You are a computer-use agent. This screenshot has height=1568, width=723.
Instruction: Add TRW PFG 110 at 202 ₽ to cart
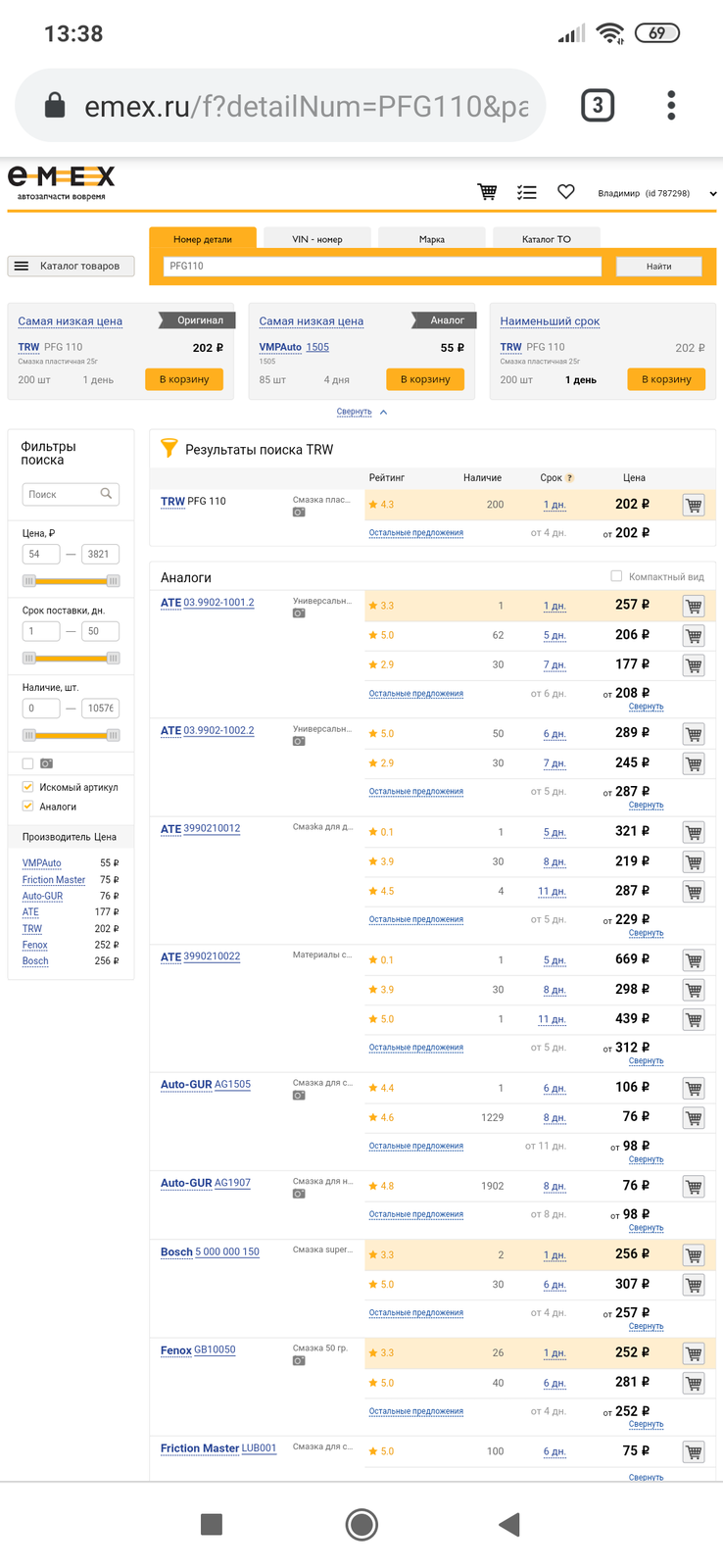pos(694,505)
